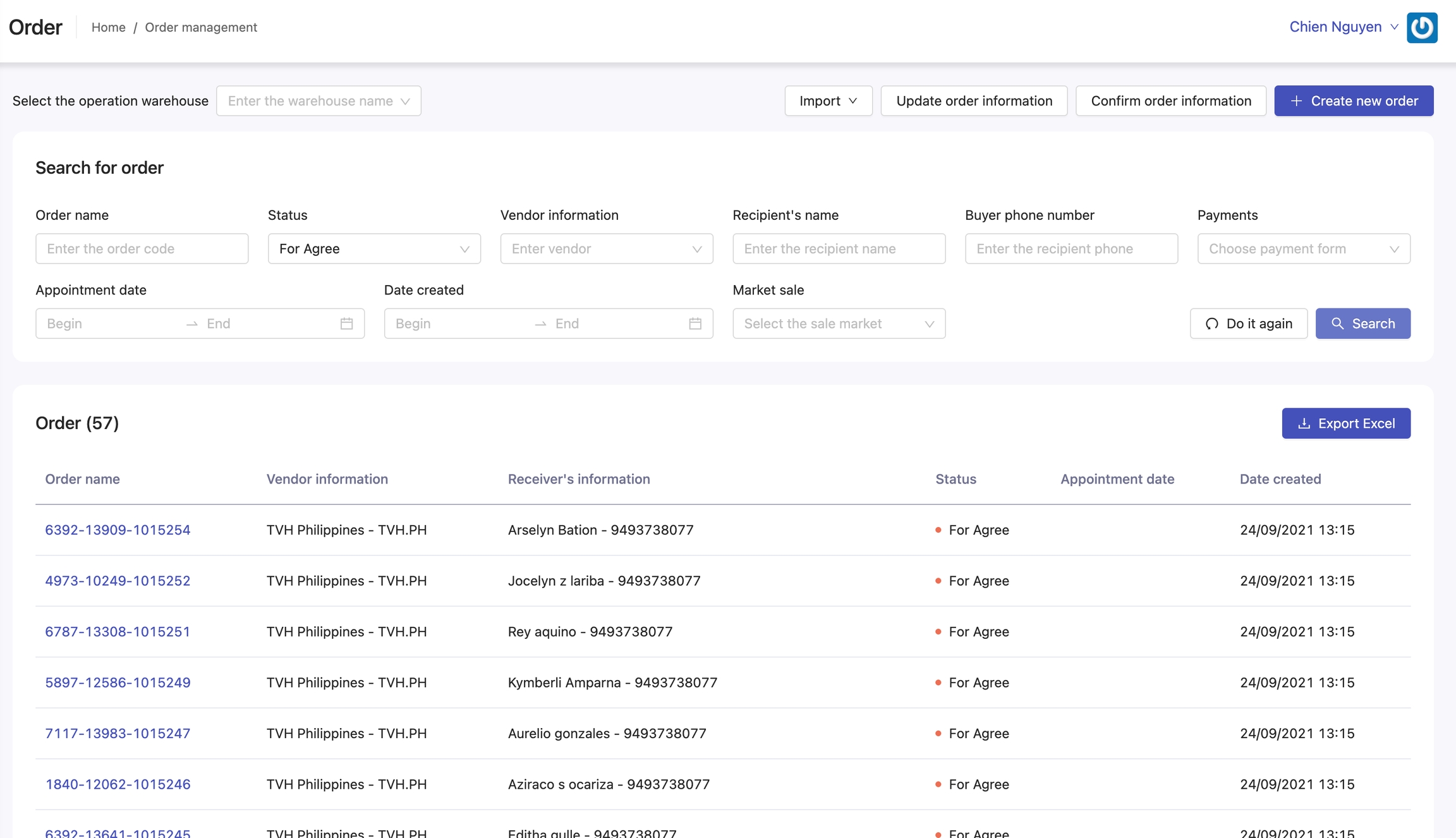Expand the Import dropdown

tap(828, 101)
